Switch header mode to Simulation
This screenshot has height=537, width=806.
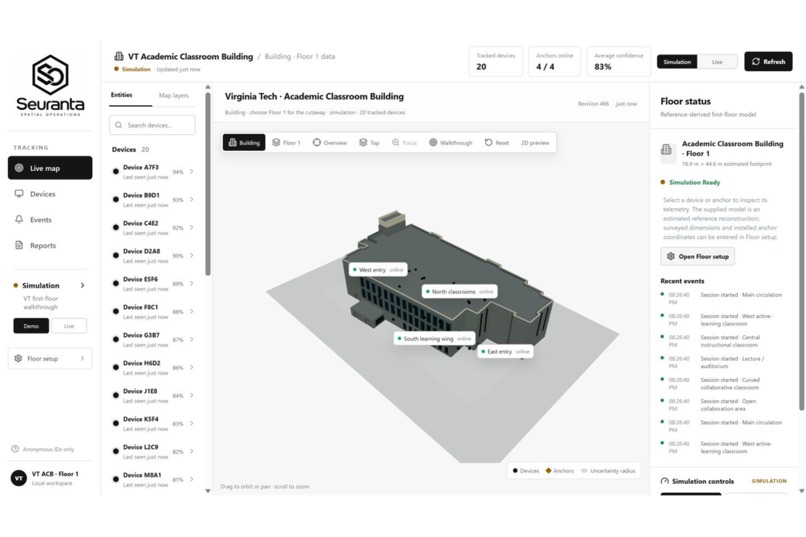click(x=677, y=62)
